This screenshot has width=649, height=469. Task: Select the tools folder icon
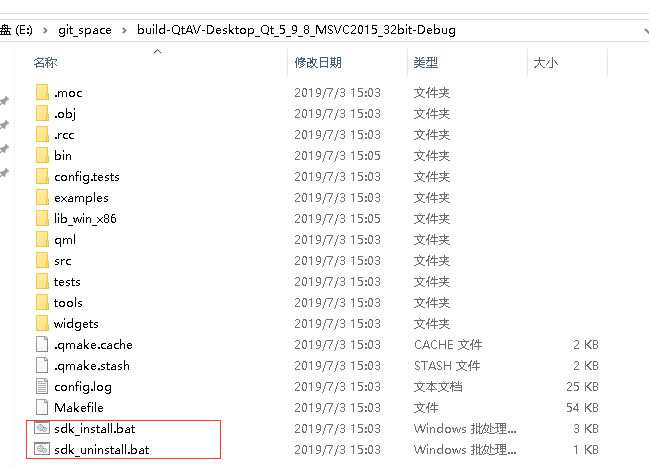point(42,303)
